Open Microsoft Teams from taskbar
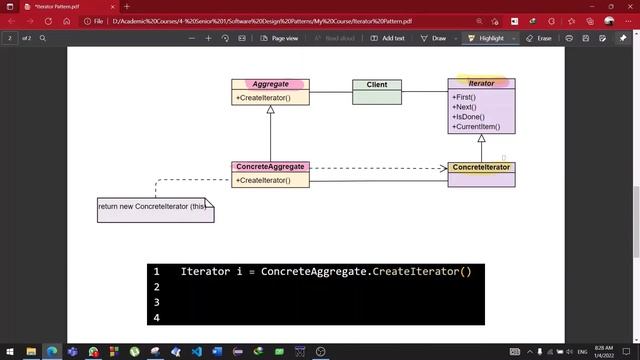This screenshot has height=360, width=640. (73, 351)
